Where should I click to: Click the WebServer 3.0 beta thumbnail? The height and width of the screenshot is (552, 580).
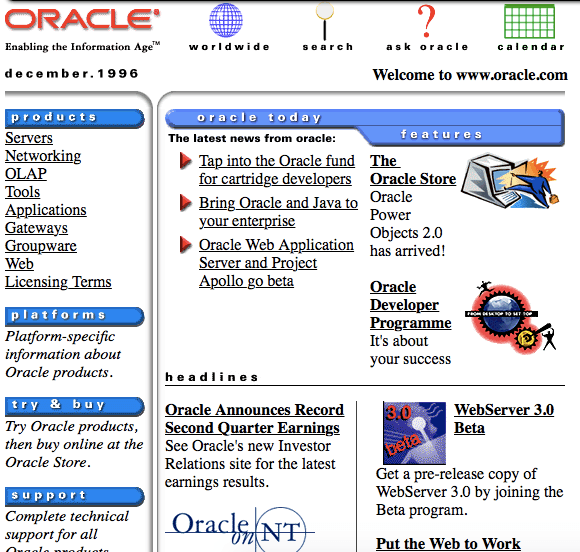tap(414, 433)
